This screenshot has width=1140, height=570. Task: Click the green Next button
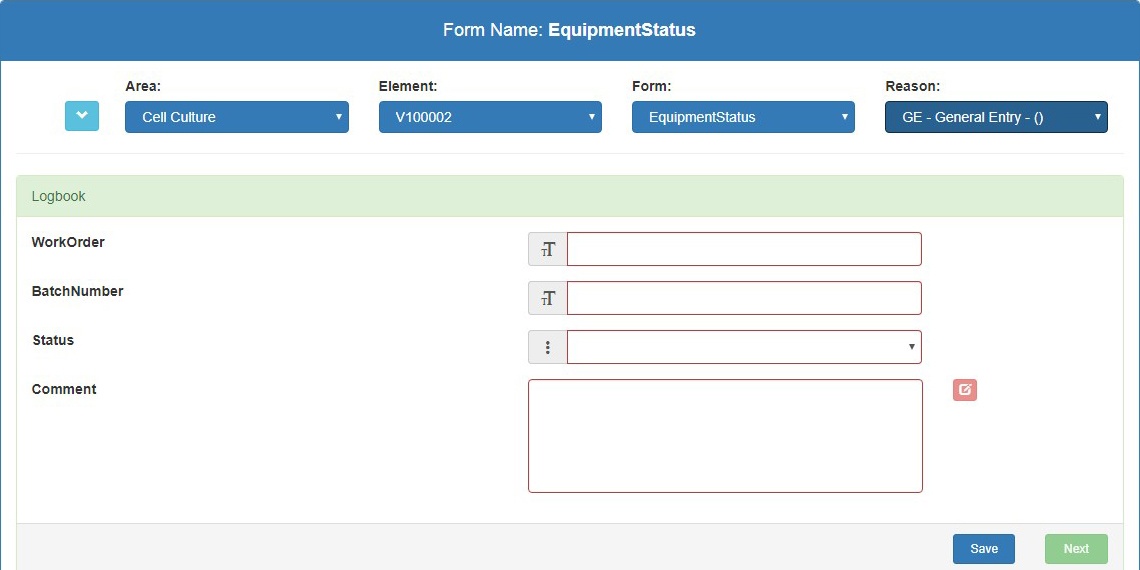pyautogui.click(x=1076, y=549)
